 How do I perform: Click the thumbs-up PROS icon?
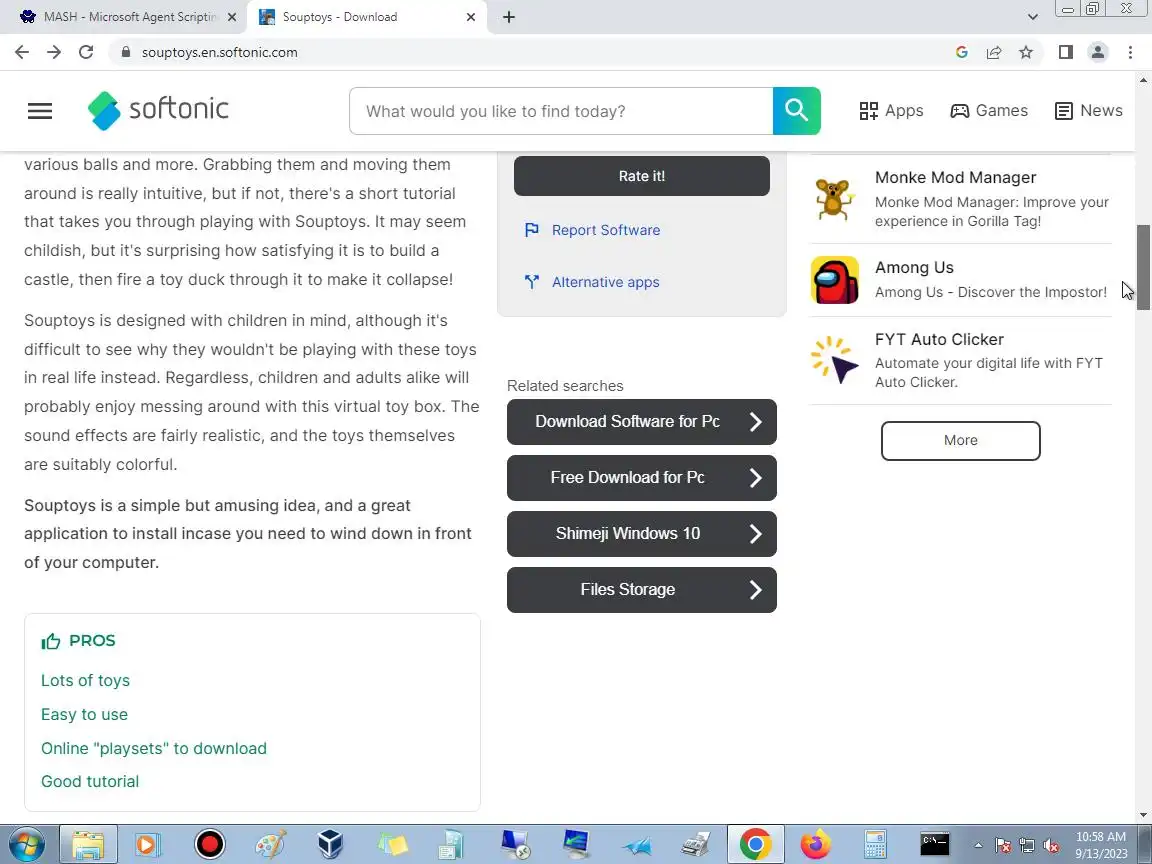tap(51, 641)
